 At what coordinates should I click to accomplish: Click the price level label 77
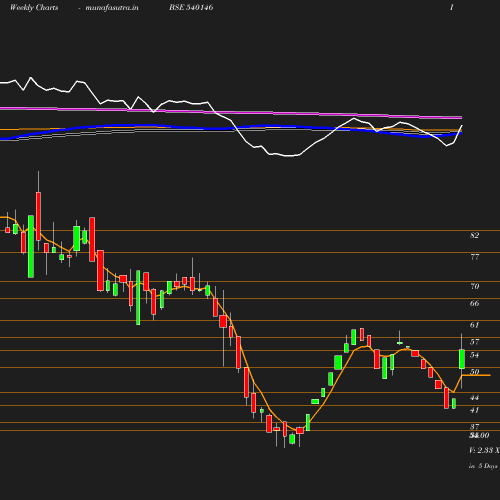pos(475,257)
